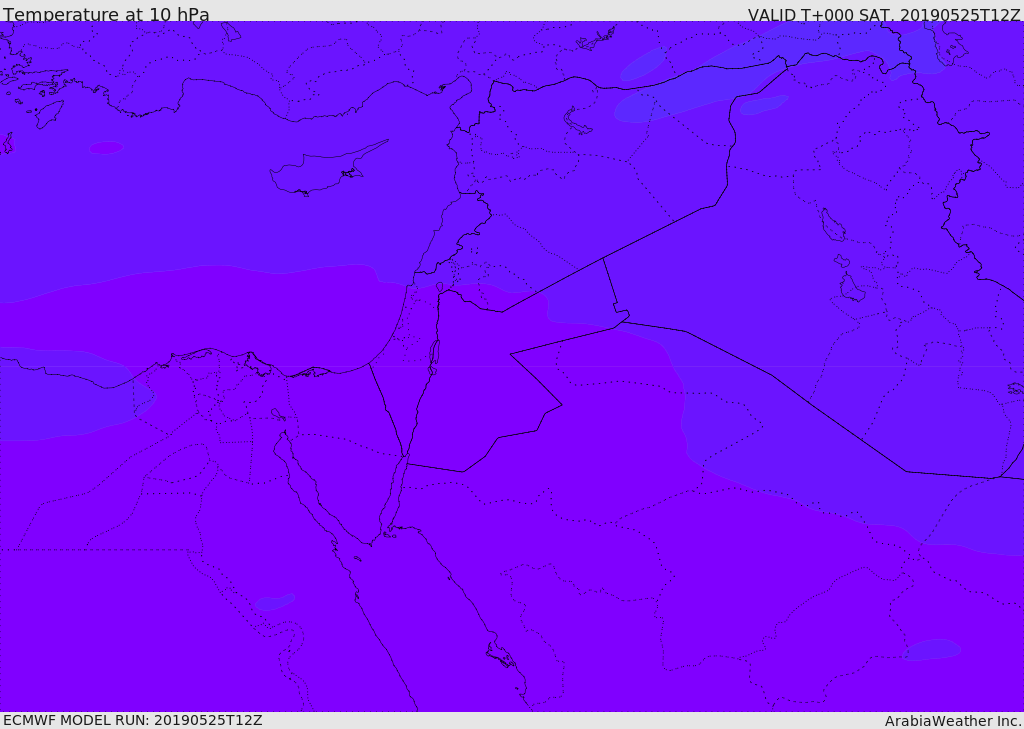Click the 'ECMWF MODEL RUN: 20190525T12Z' text
Viewport: 1024px width, 729px height.
(x=133, y=720)
